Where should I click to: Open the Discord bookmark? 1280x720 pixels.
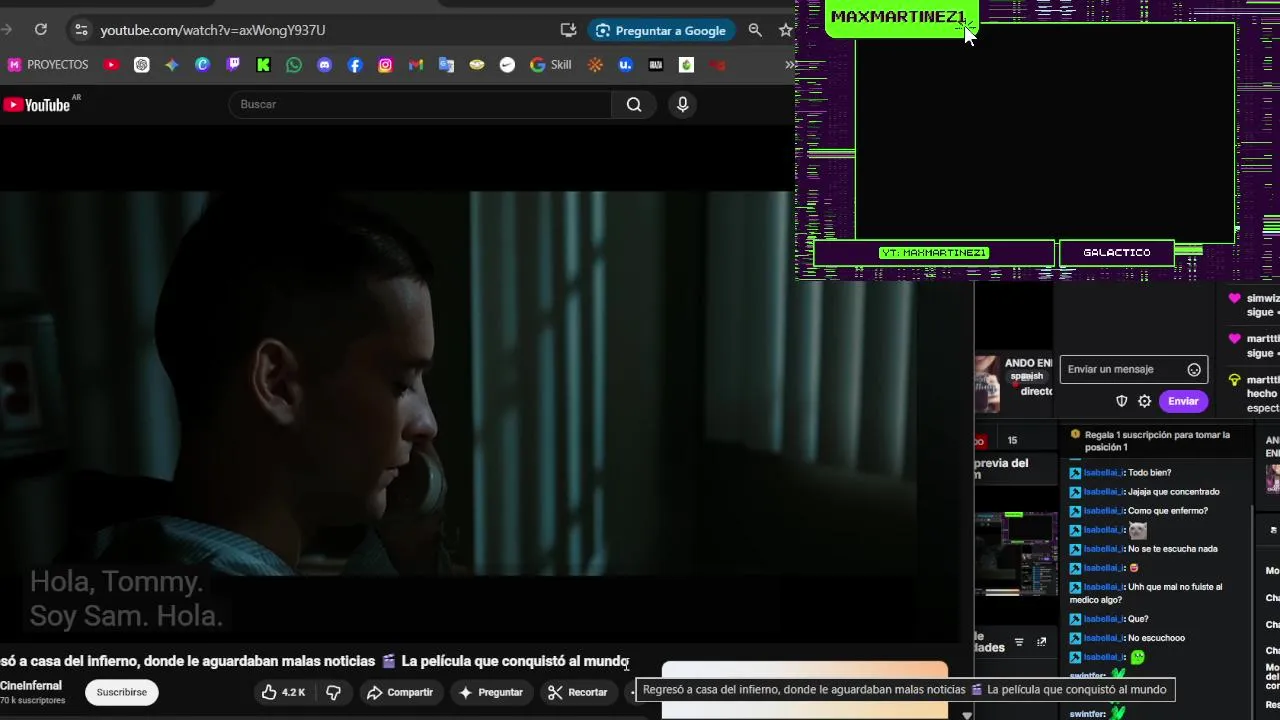point(324,65)
